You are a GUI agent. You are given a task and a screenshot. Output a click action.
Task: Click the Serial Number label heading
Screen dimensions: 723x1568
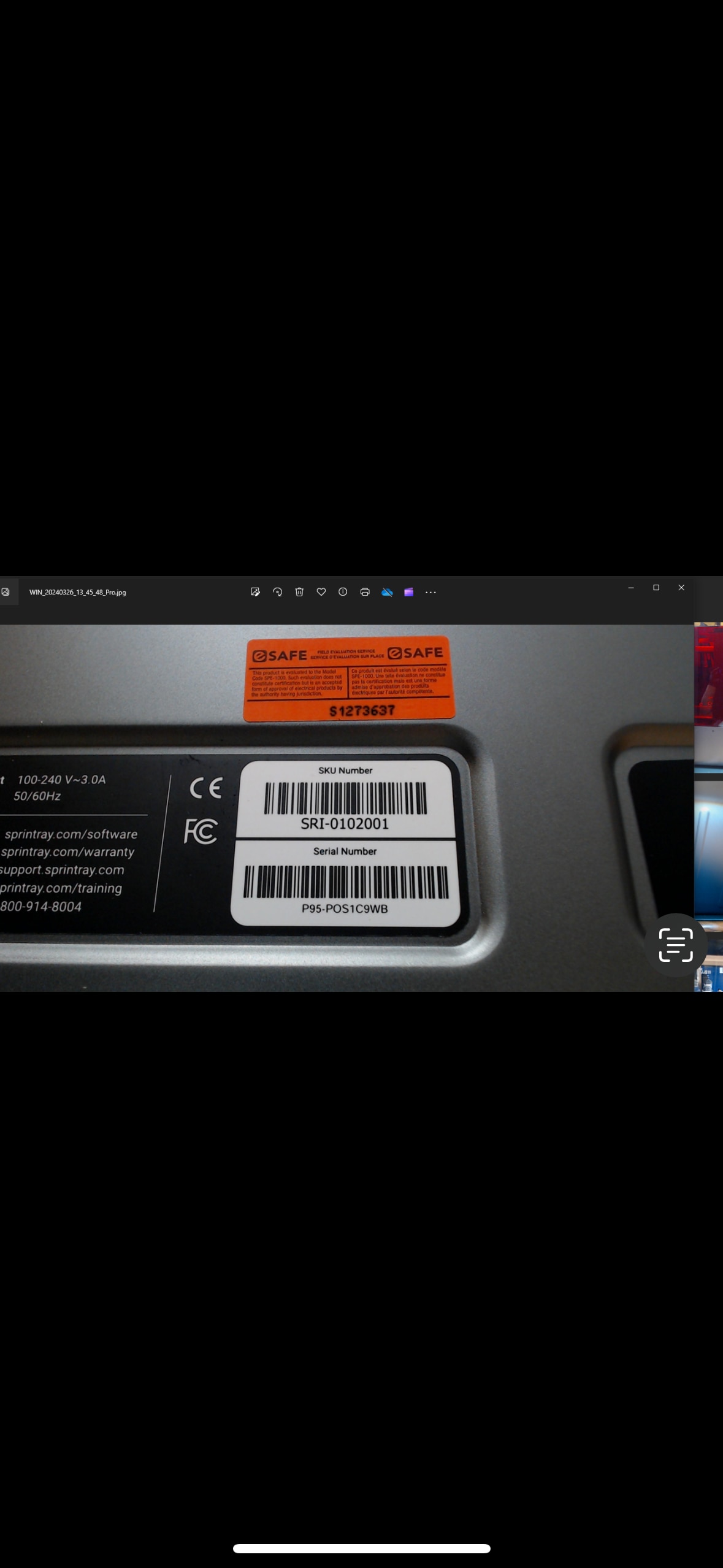(x=345, y=851)
